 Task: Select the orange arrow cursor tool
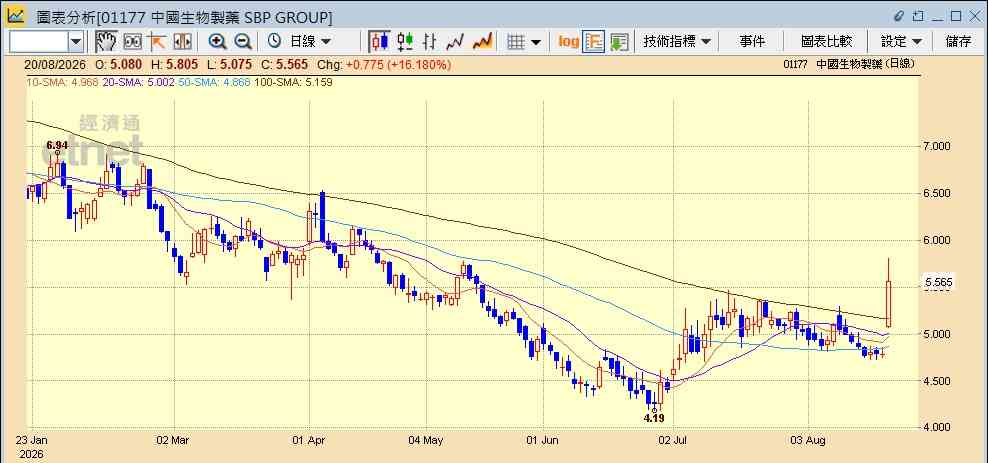(x=156, y=42)
